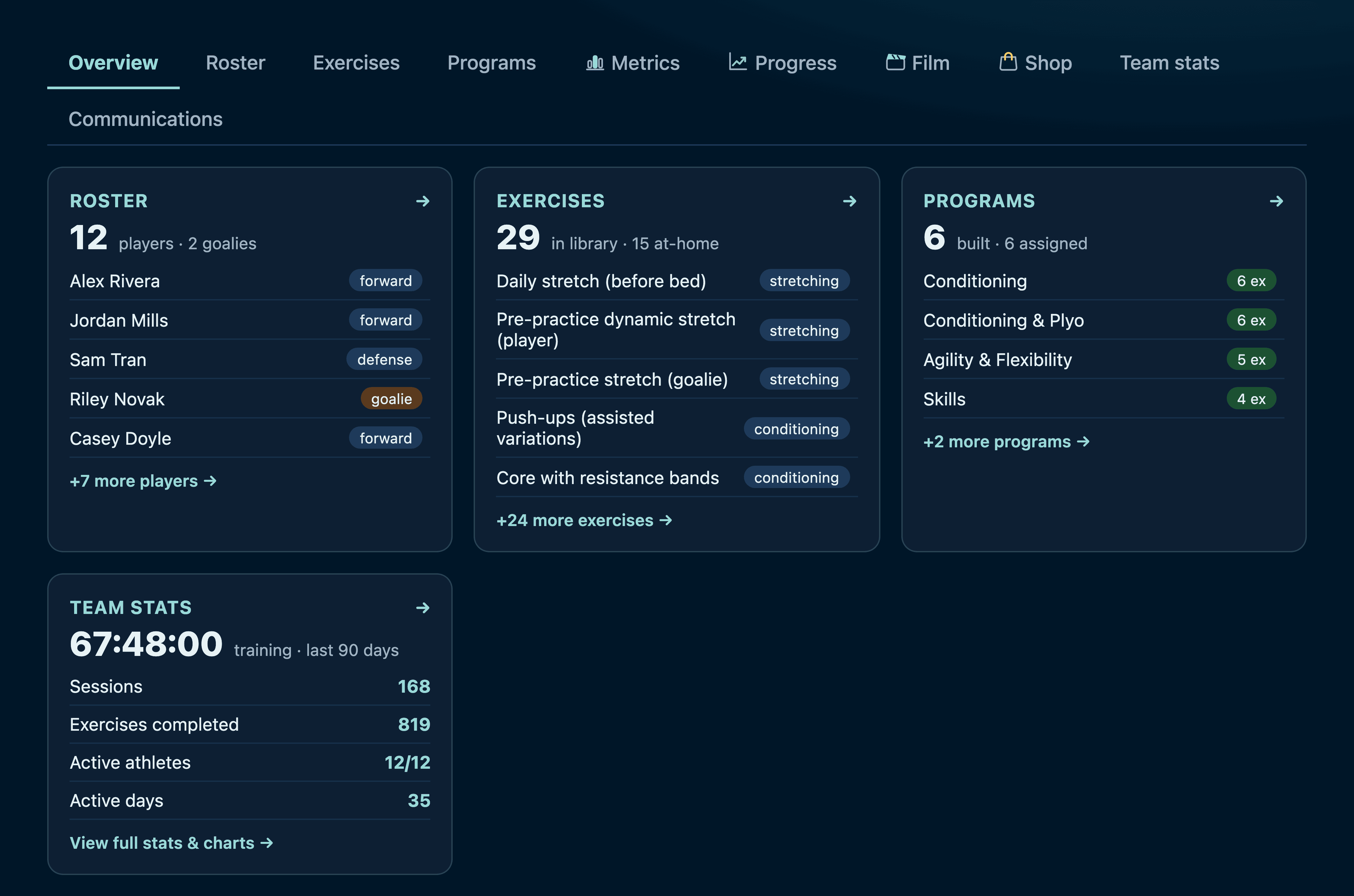1354x896 pixels.
Task: Click stretching tag on Pre-practice stretch (goalie)
Action: click(804, 379)
